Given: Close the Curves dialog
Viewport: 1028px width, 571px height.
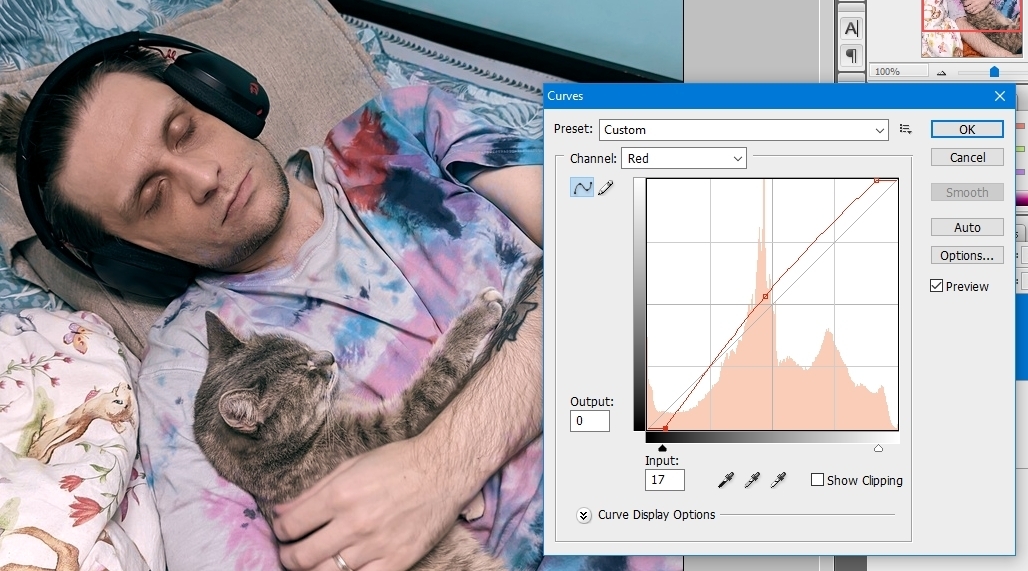Looking at the screenshot, I should [1000, 96].
